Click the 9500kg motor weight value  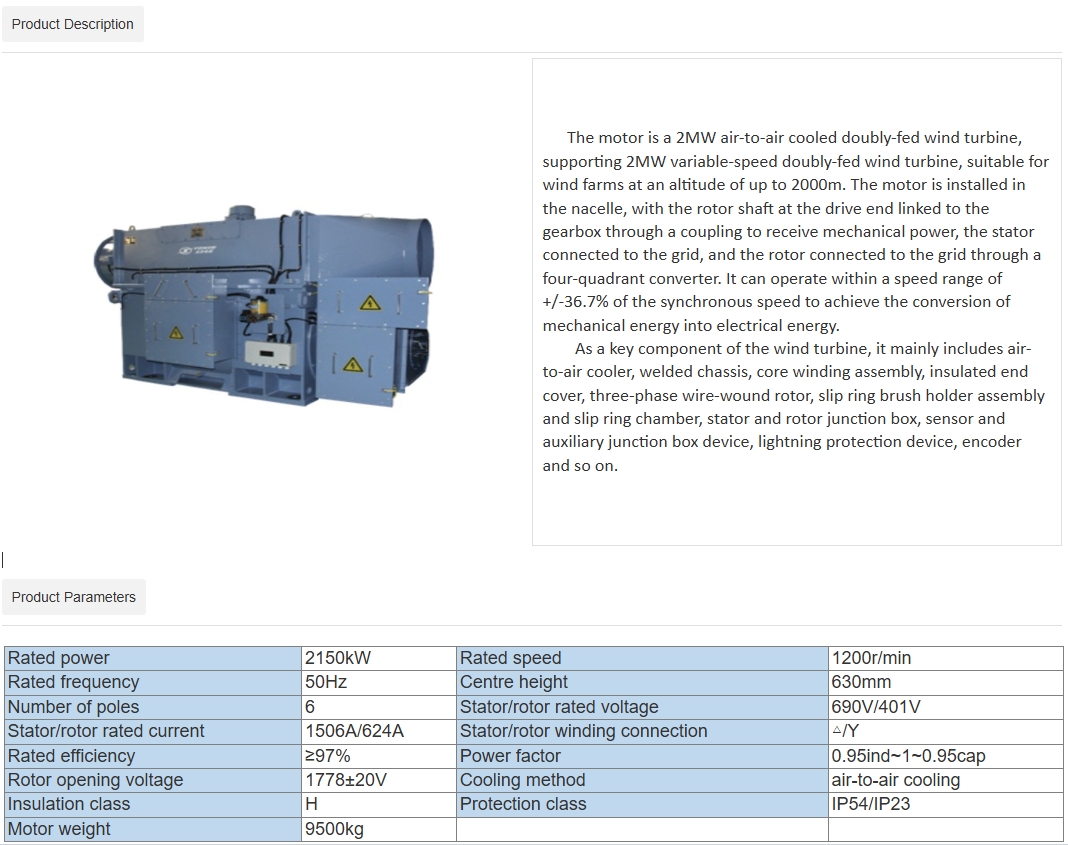point(334,829)
